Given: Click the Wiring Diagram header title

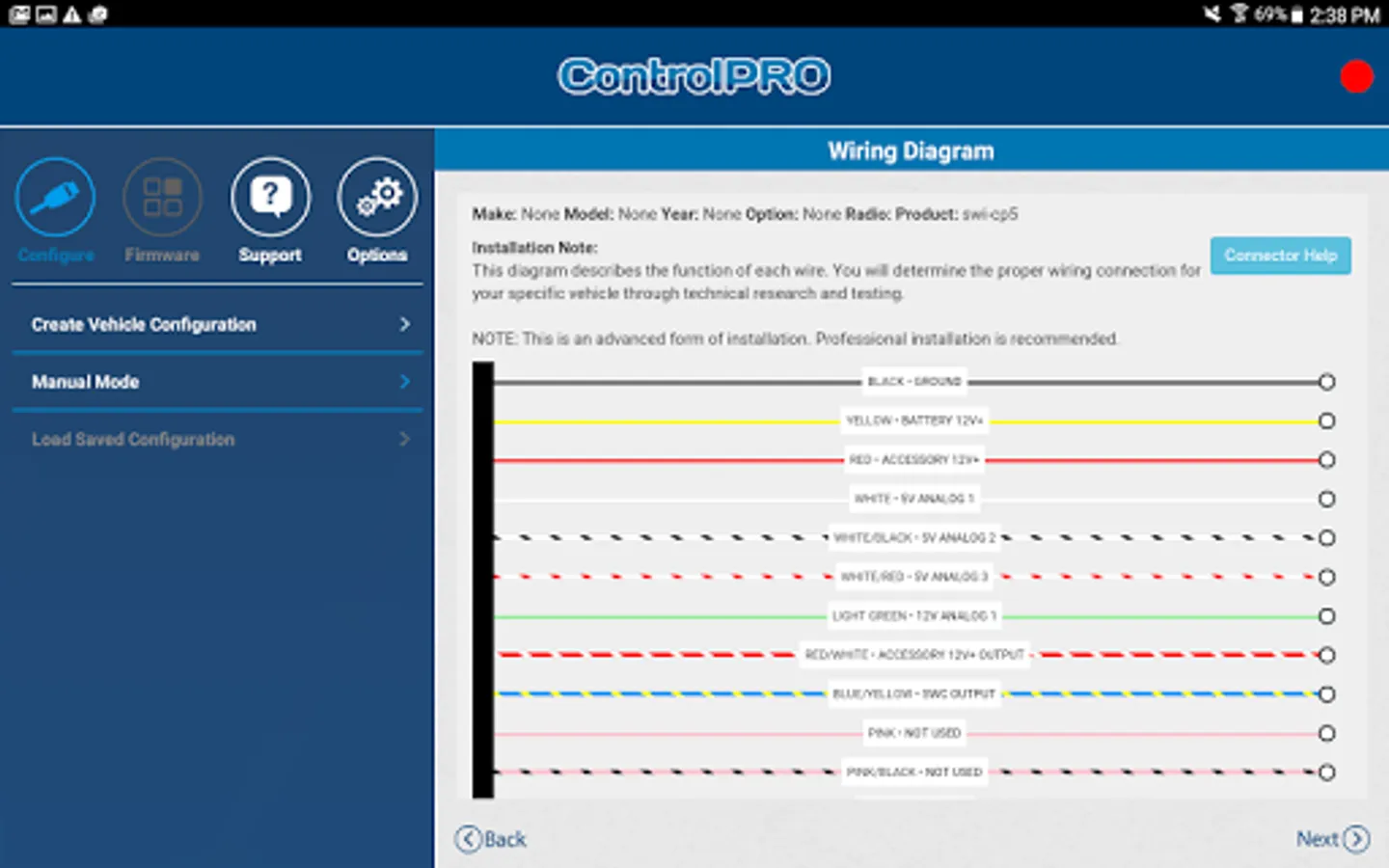Looking at the screenshot, I should [911, 151].
